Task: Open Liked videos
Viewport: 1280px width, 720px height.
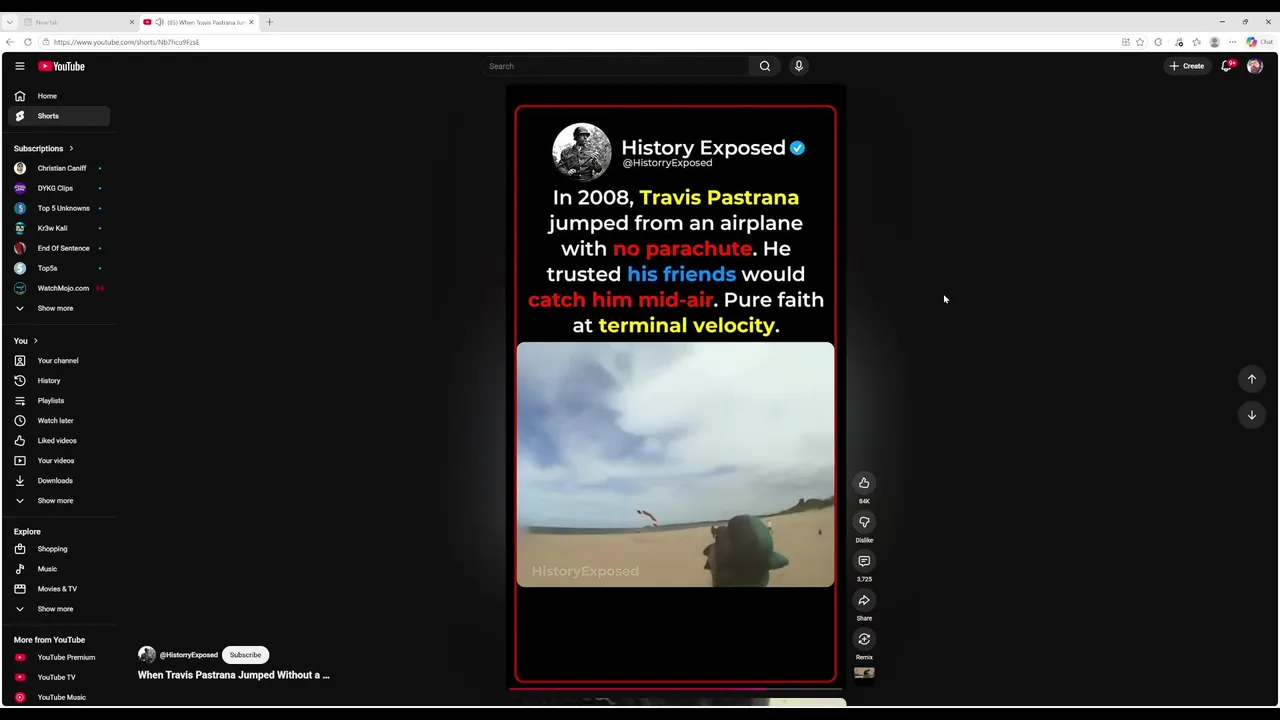Action: coord(59,441)
